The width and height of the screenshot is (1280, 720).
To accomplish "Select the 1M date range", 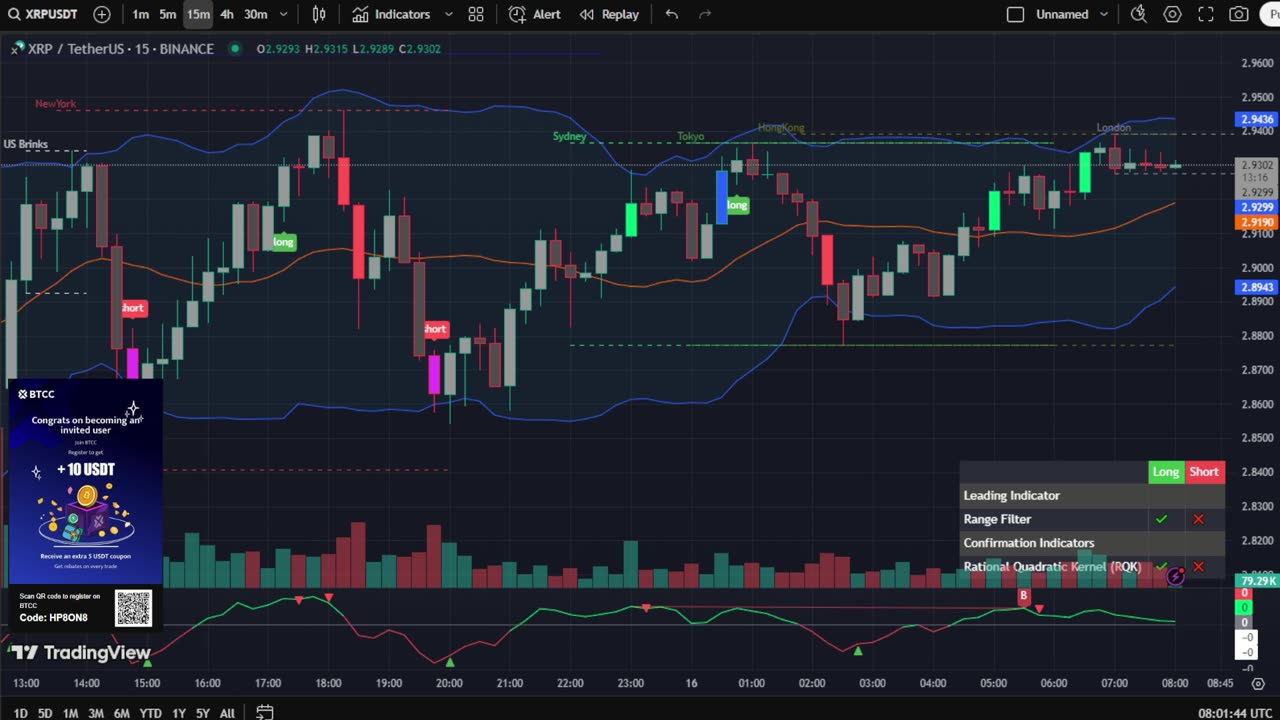I will [x=70, y=713].
